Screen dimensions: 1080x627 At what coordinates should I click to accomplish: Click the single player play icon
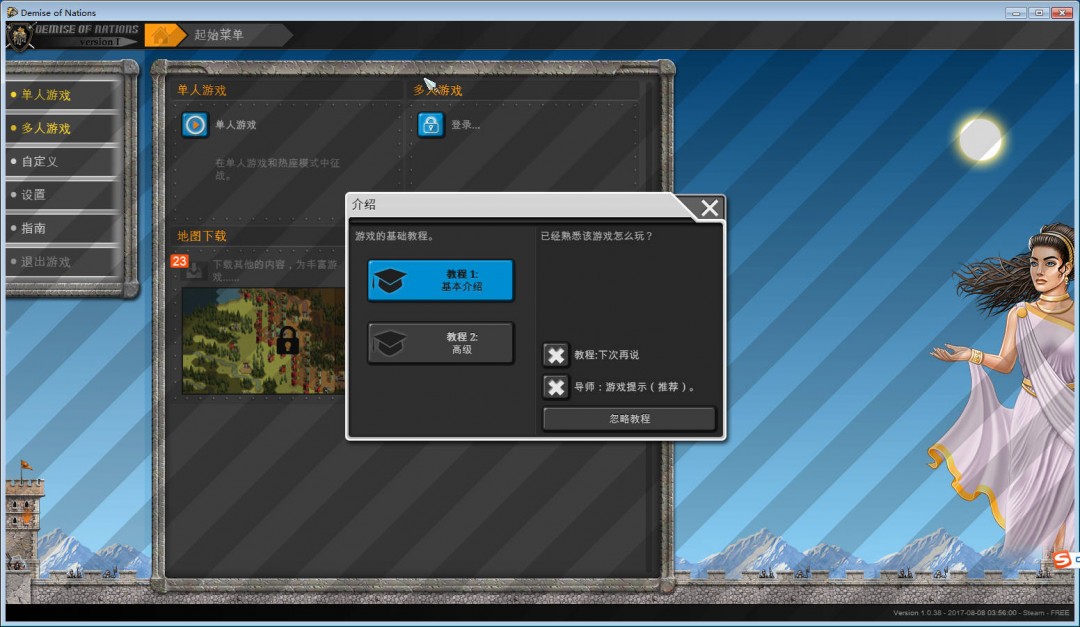click(195, 125)
